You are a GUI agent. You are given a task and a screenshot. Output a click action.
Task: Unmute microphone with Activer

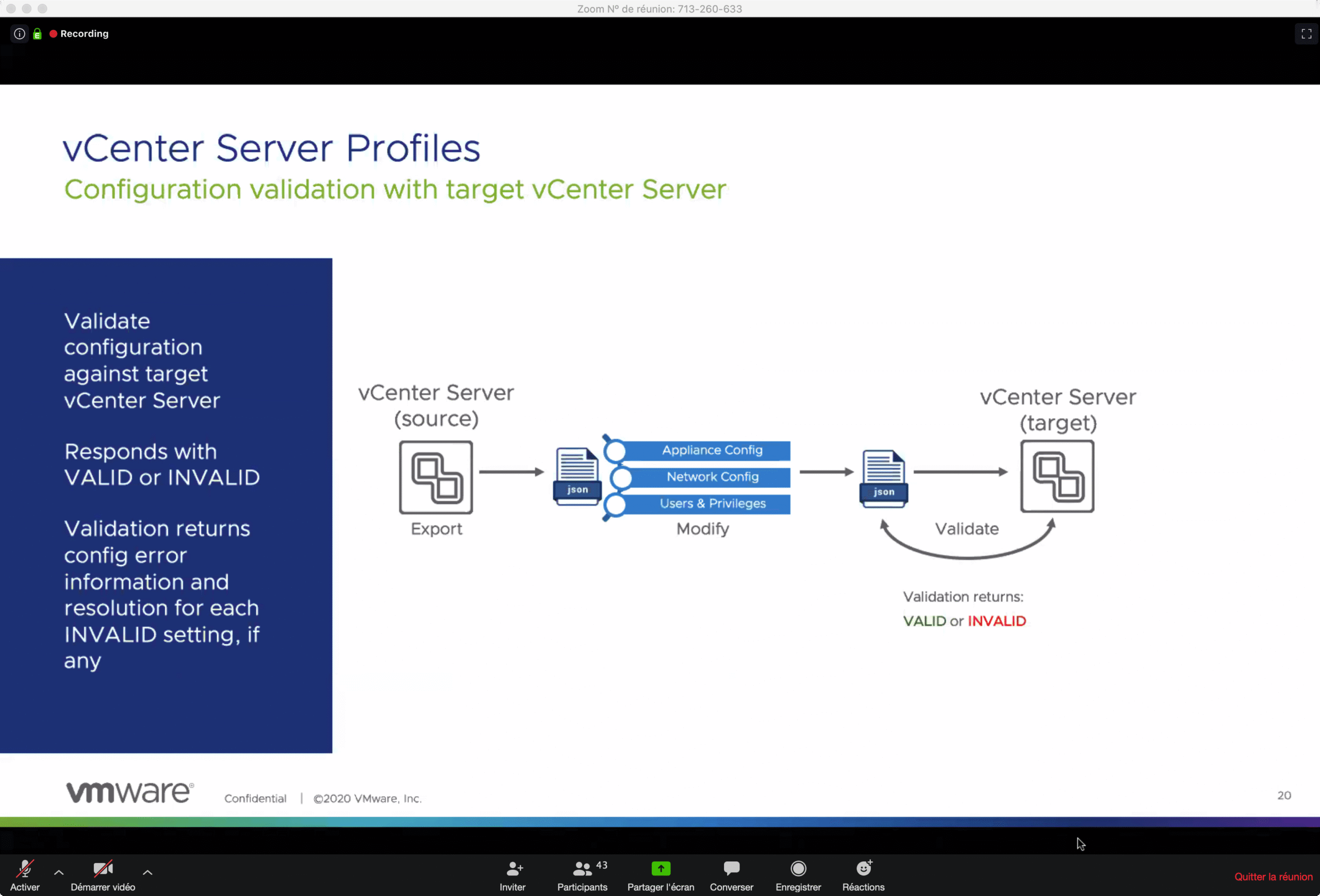(25, 875)
